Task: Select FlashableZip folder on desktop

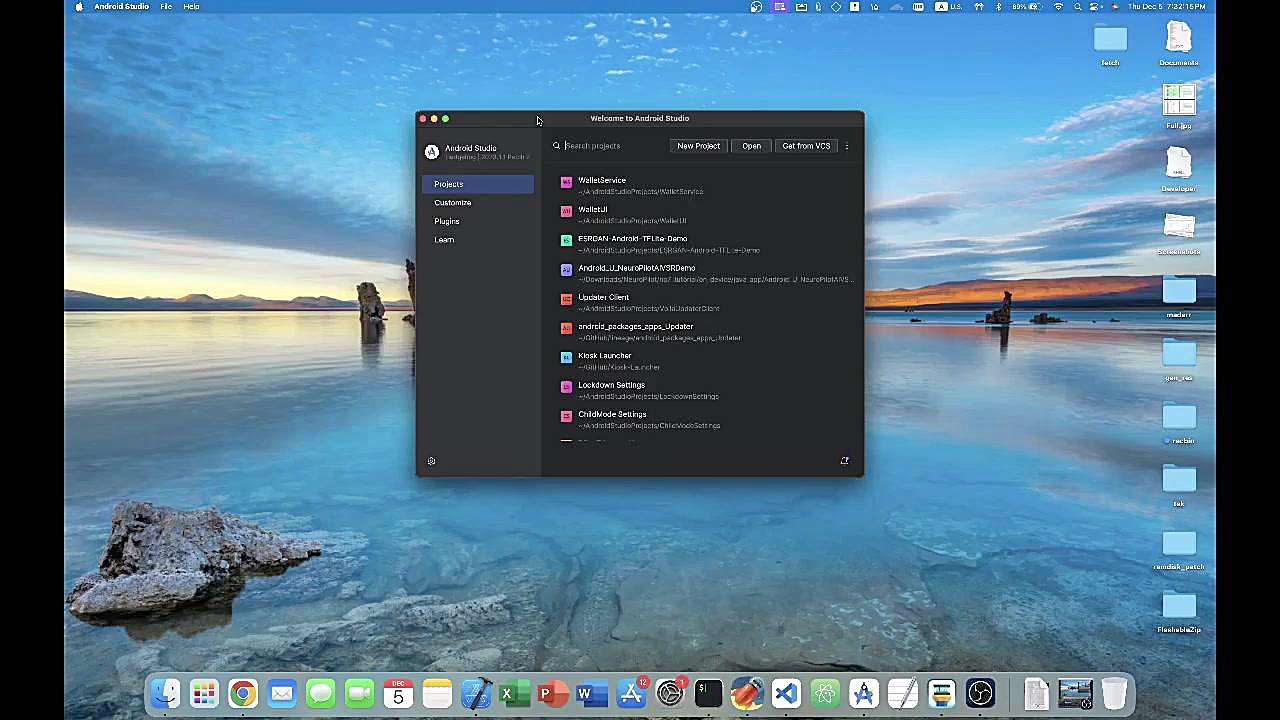Action: pyautogui.click(x=1179, y=612)
